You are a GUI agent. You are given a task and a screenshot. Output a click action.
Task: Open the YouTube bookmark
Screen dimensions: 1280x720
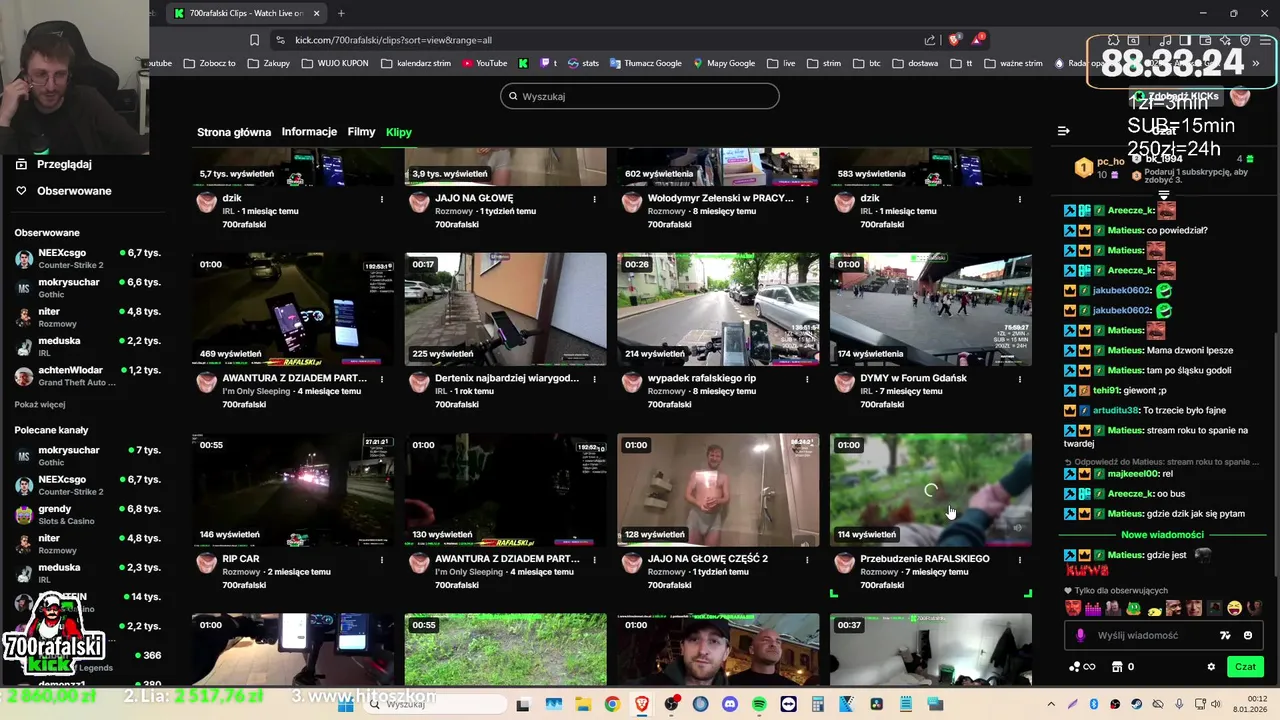(484, 63)
